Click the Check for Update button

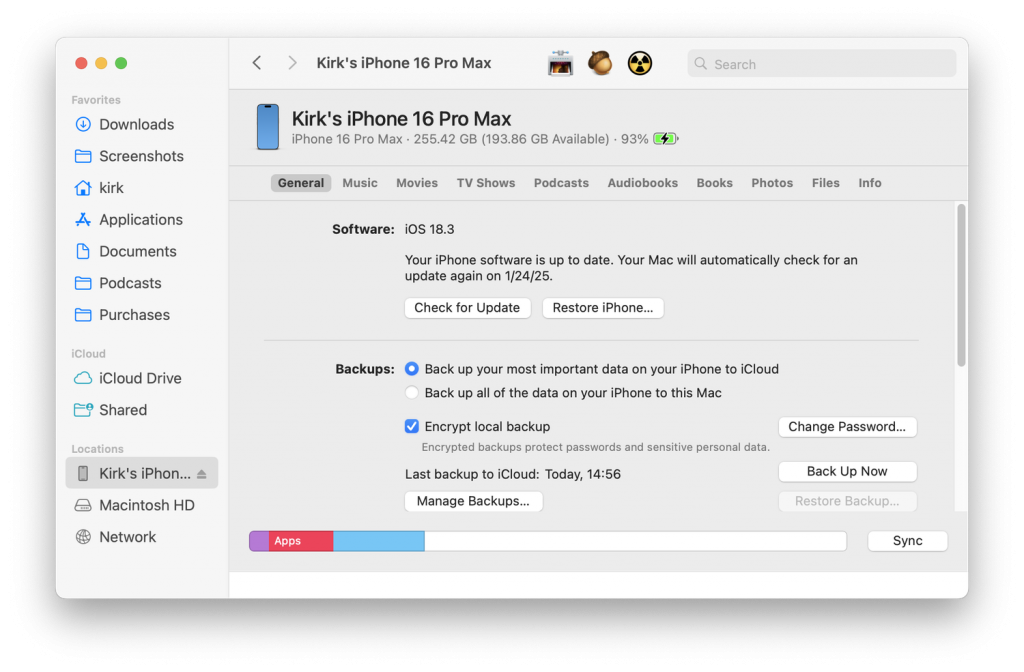(x=467, y=307)
